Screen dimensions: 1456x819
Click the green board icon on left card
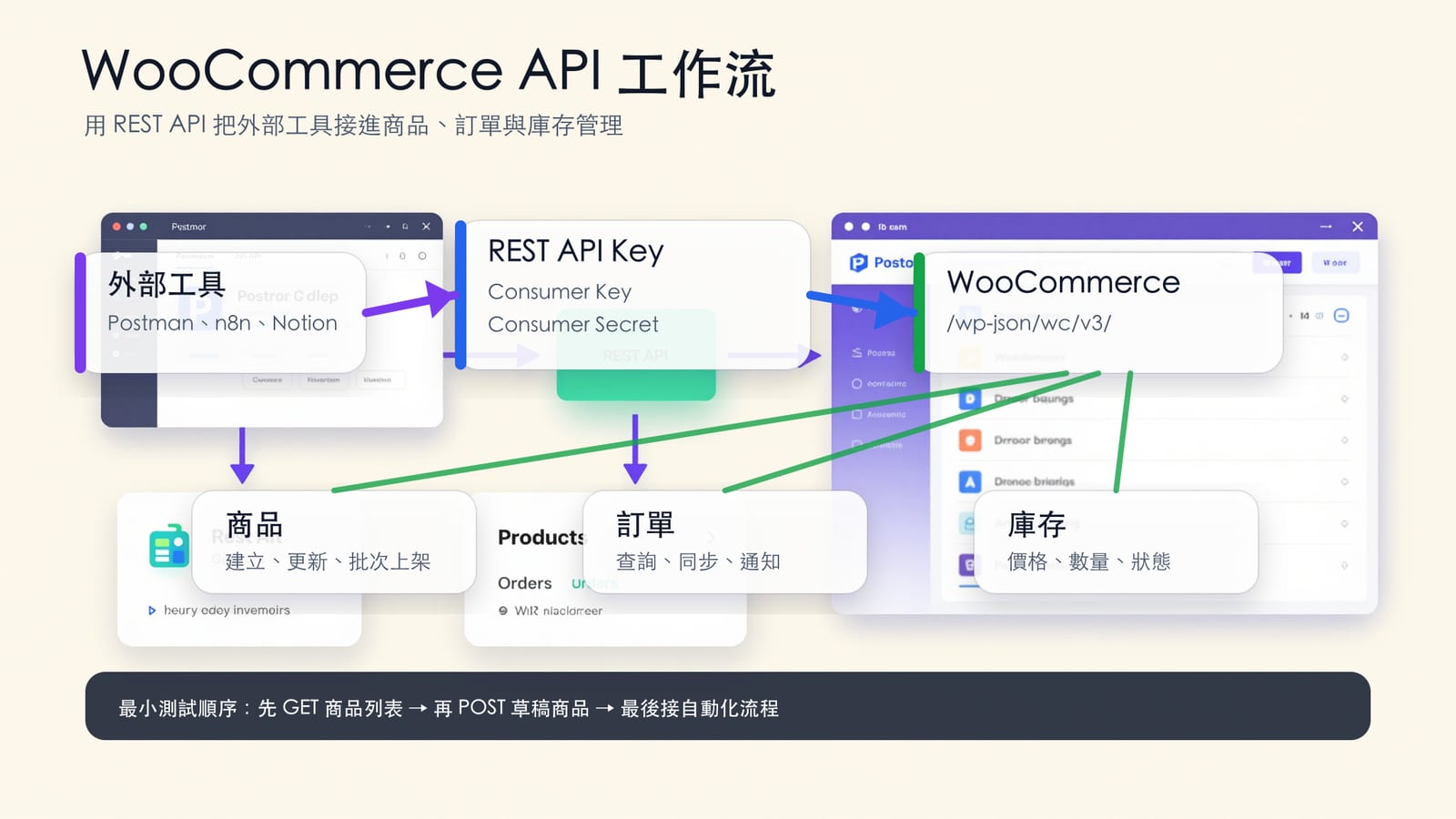tap(168, 546)
